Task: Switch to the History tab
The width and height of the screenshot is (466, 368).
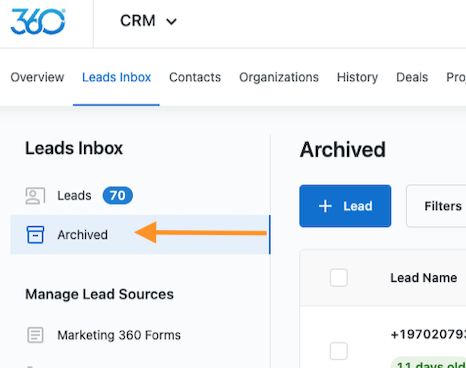Action: click(357, 77)
